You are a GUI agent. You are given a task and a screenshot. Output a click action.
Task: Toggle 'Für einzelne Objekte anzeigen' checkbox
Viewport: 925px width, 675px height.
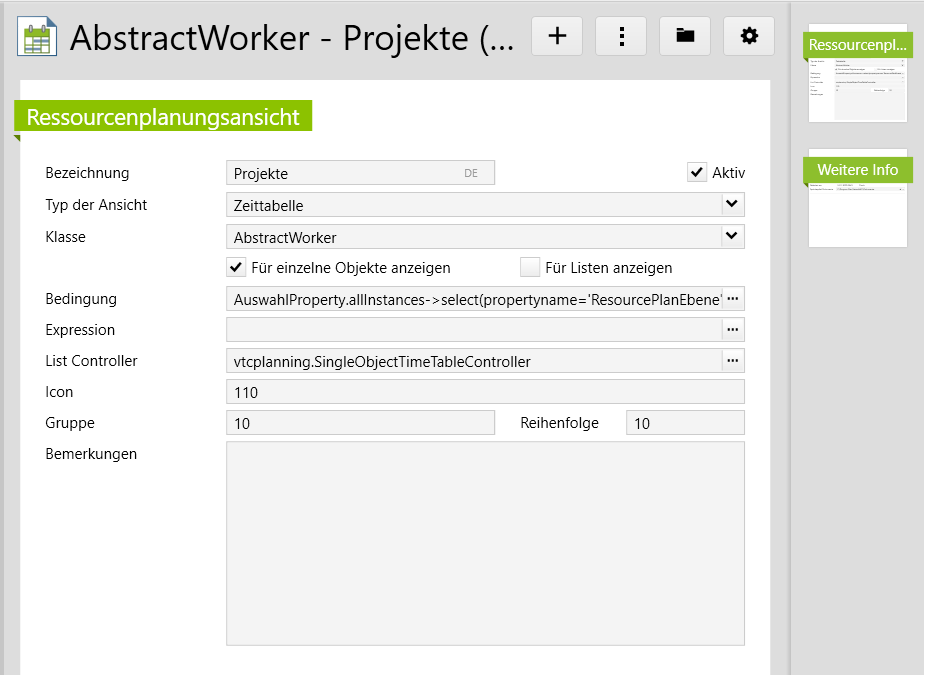pyautogui.click(x=236, y=267)
